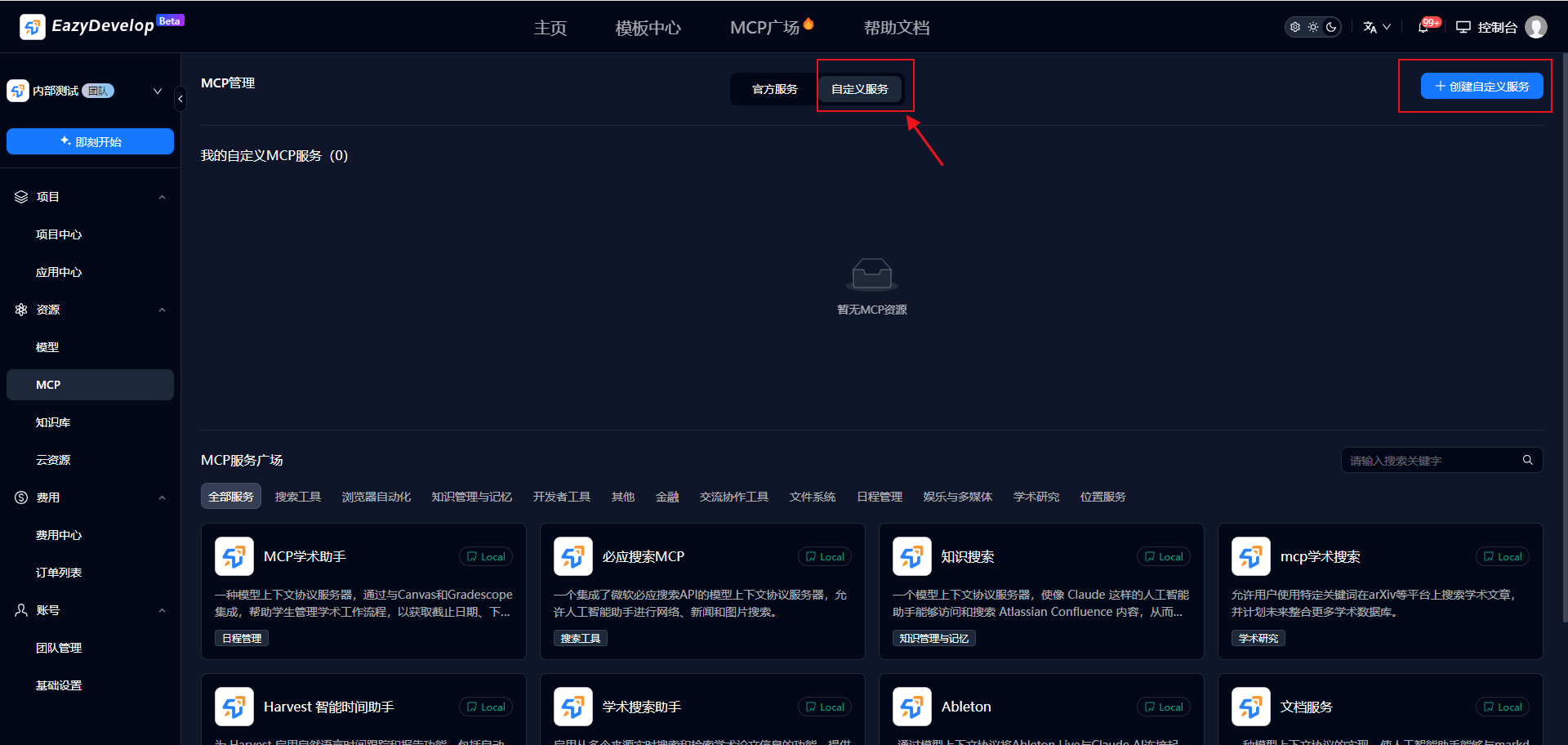Click the search magnifier icon
The width and height of the screenshot is (1568, 745).
tap(1527, 460)
